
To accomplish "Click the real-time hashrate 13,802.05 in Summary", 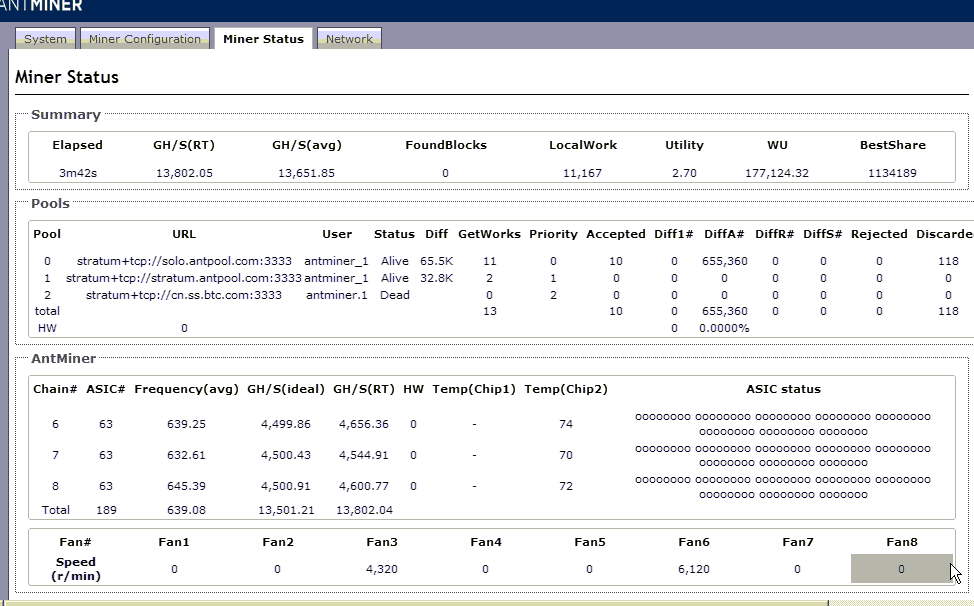I will 184,173.
